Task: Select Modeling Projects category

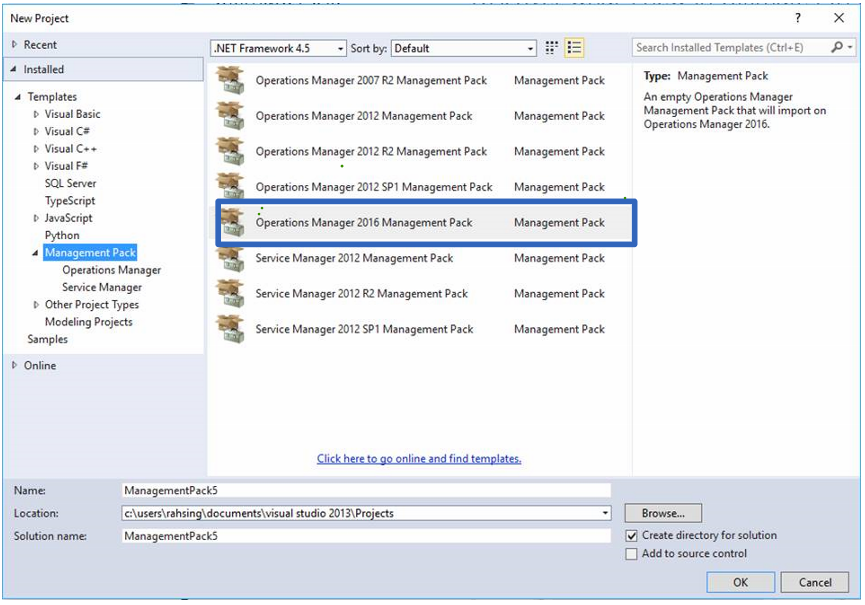Action: coord(89,322)
